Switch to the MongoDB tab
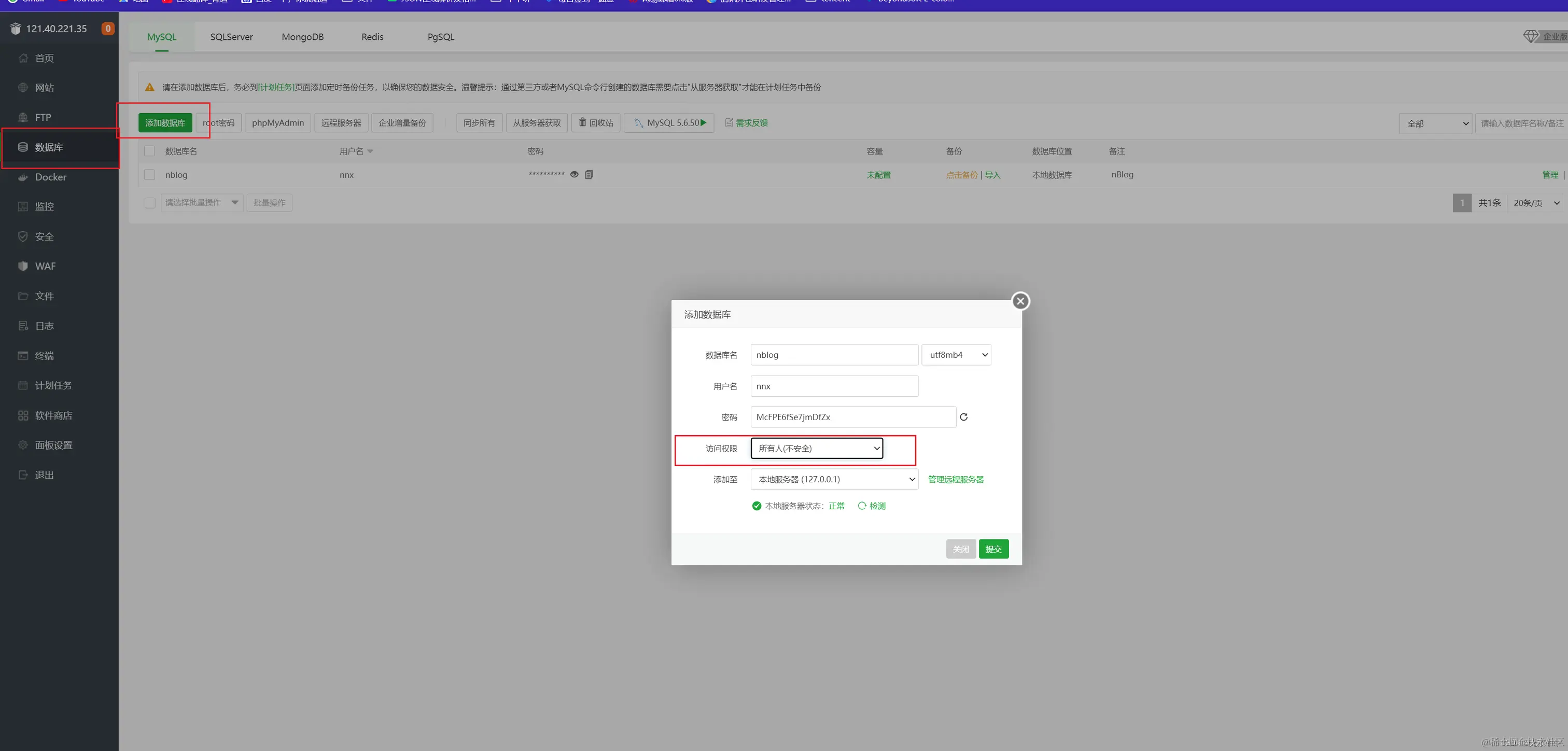This screenshot has height=751, width=1568. coord(302,37)
